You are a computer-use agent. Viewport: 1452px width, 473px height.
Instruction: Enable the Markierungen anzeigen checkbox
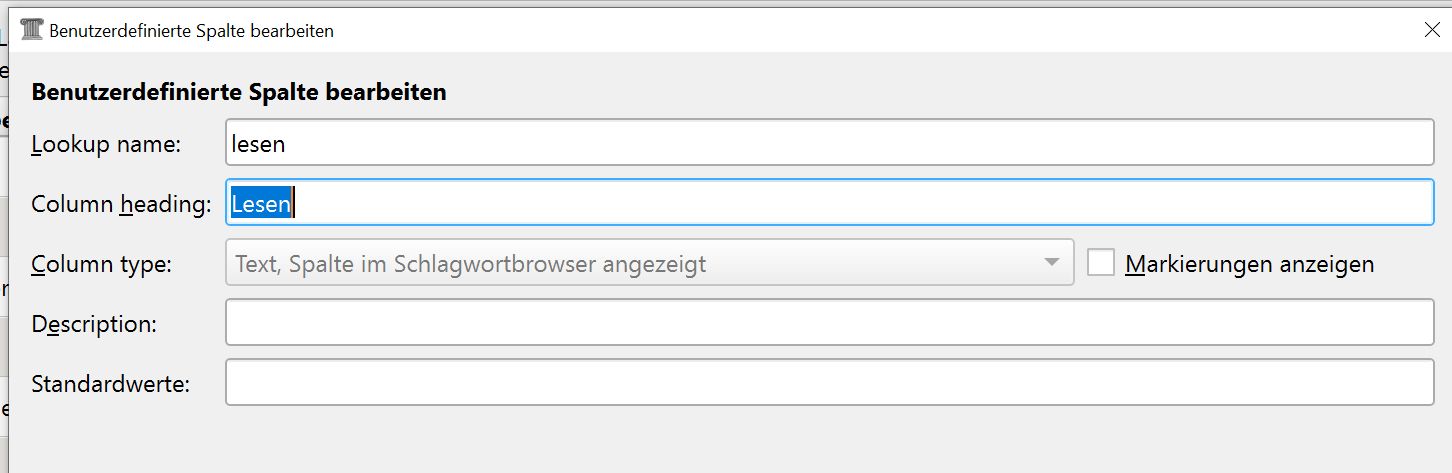pos(1101,263)
